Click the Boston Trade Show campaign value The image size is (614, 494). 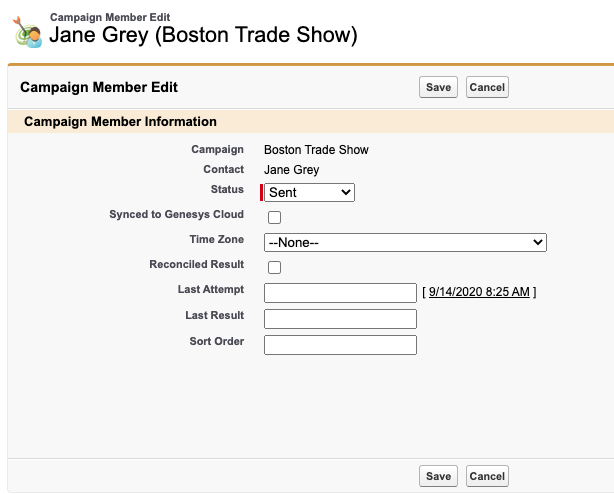[x=316, y=150]
